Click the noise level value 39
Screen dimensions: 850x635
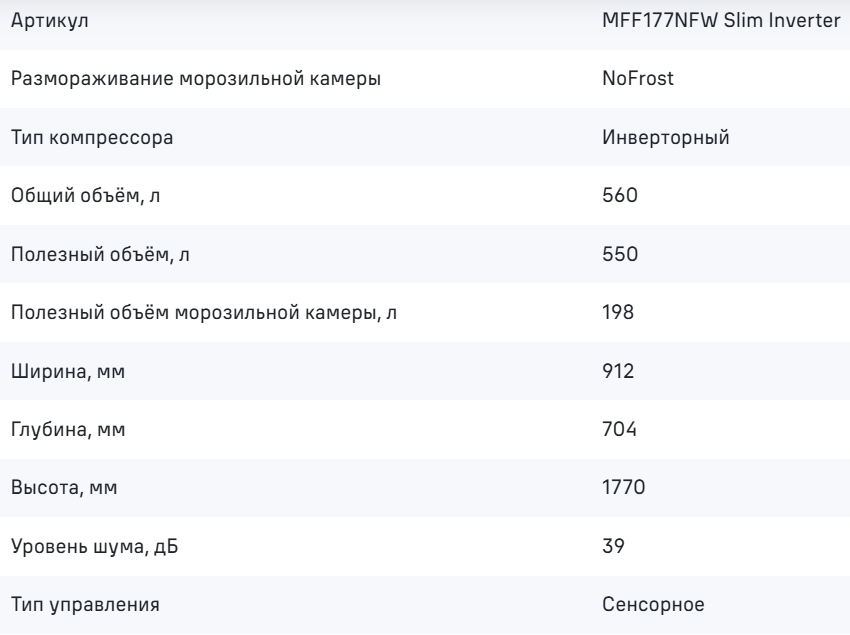(x=613, y=546)
